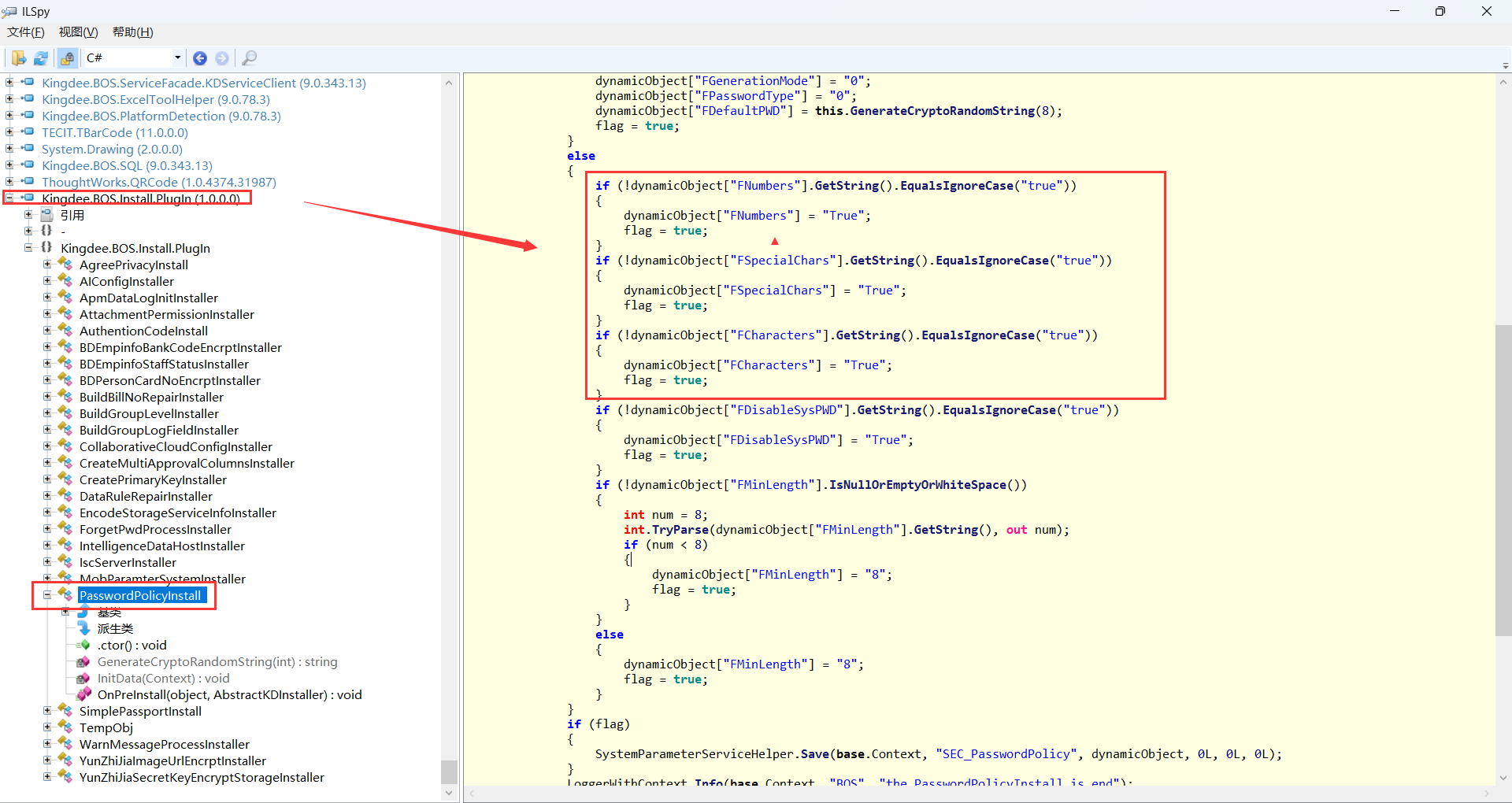Open OnPreInstall(object, AbstractKDInstaller) method
The width and height of the screenshot is (1512, 803).
click(x=230, y=694)
